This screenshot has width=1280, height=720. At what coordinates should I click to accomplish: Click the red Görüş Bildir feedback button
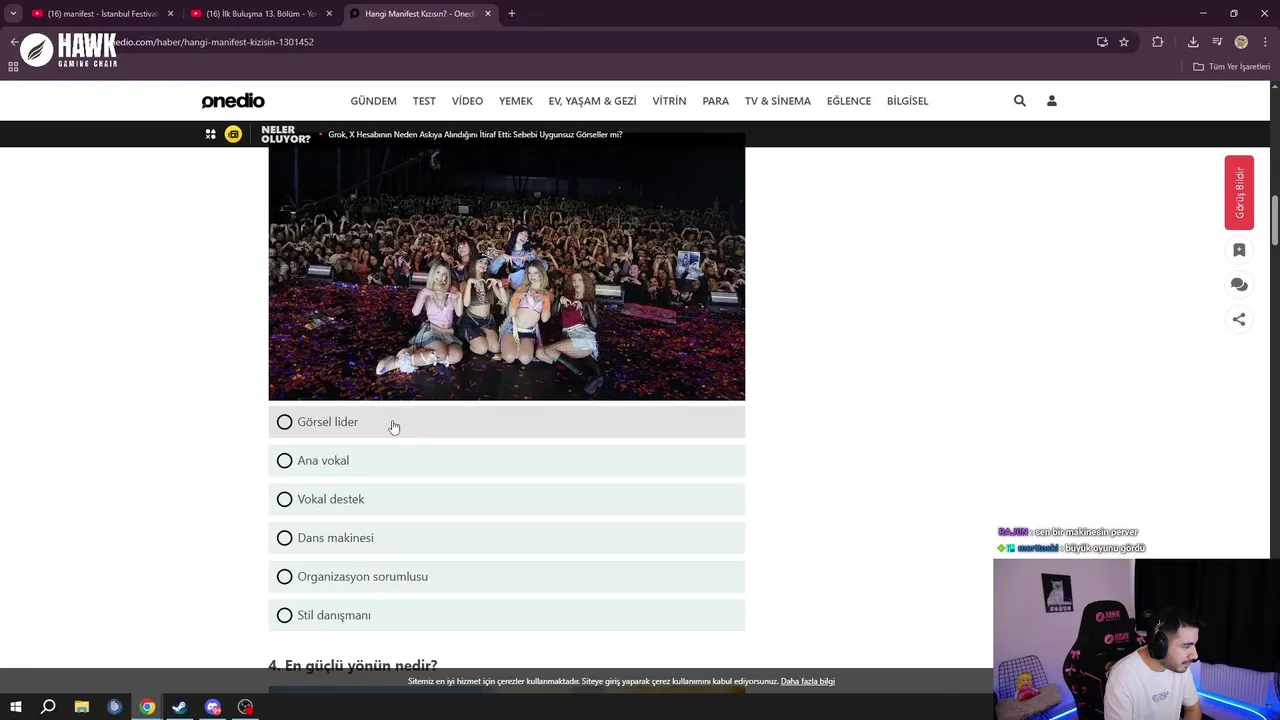pyautogui.click(x=1239, y=192)
